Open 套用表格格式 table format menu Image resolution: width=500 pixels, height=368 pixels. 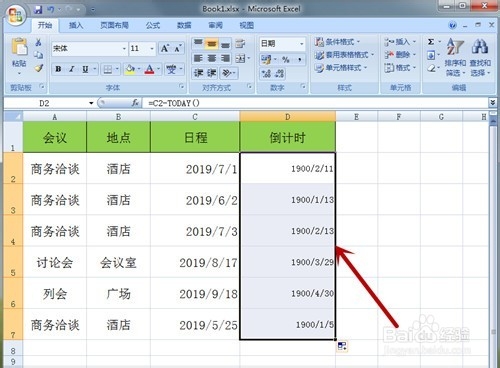tap(344, 55)
